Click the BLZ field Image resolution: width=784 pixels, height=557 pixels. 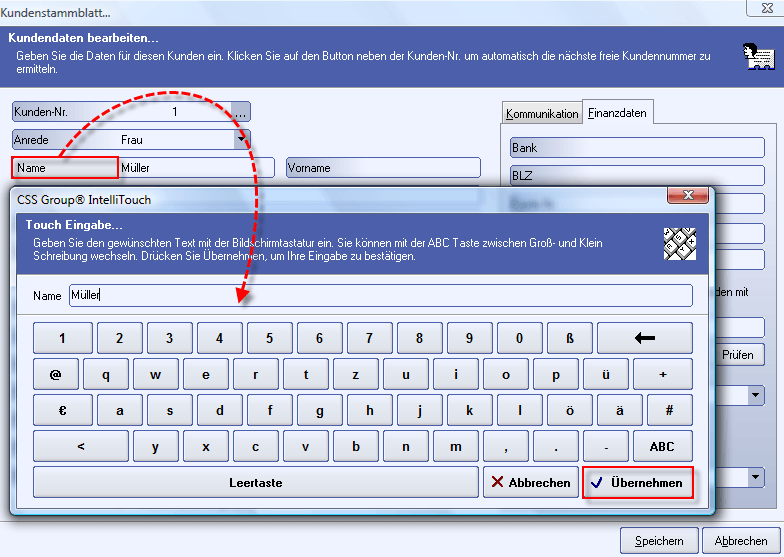[x=637, y=176]
